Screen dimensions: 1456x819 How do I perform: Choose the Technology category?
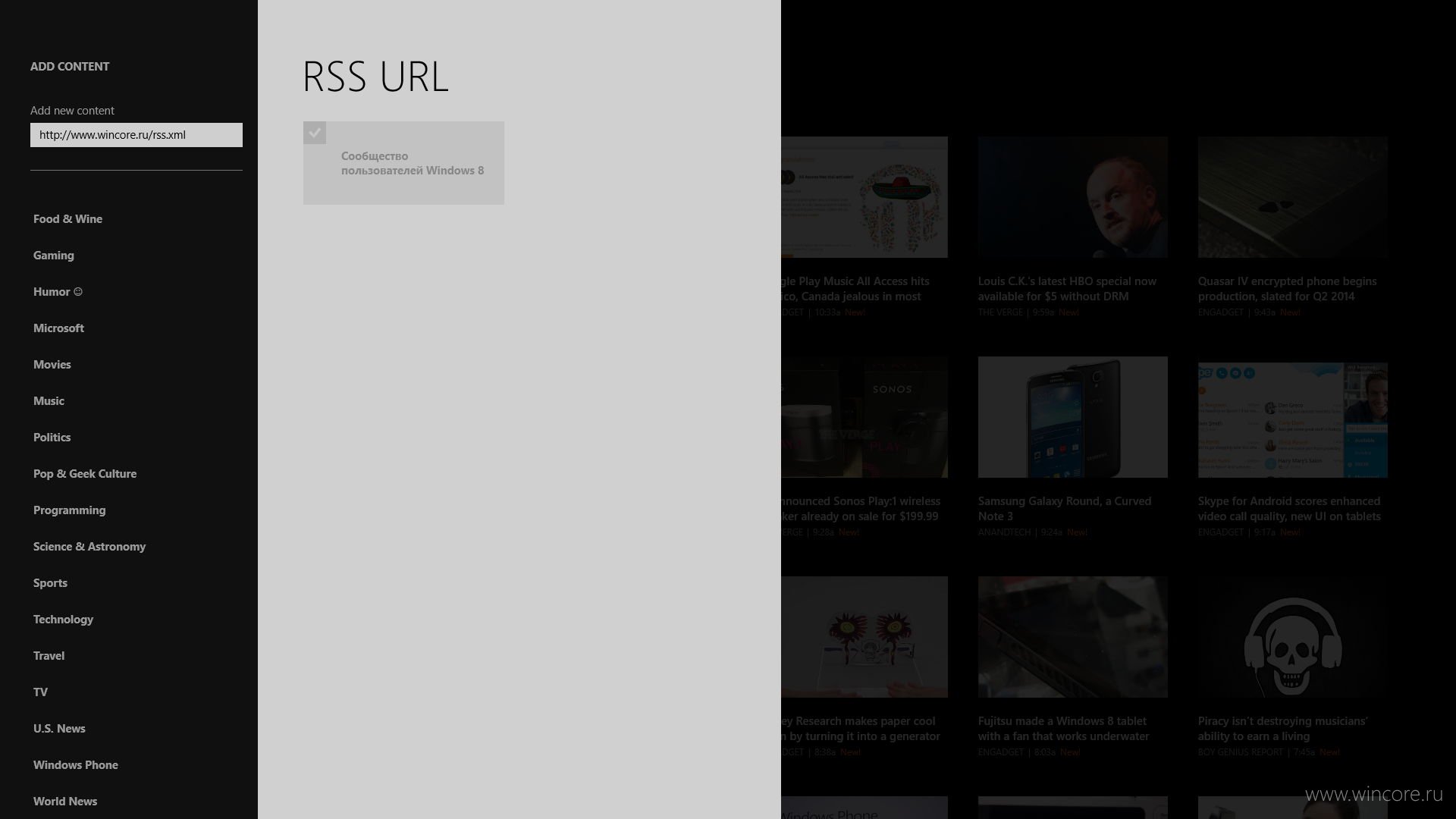[x=63, y=620]
